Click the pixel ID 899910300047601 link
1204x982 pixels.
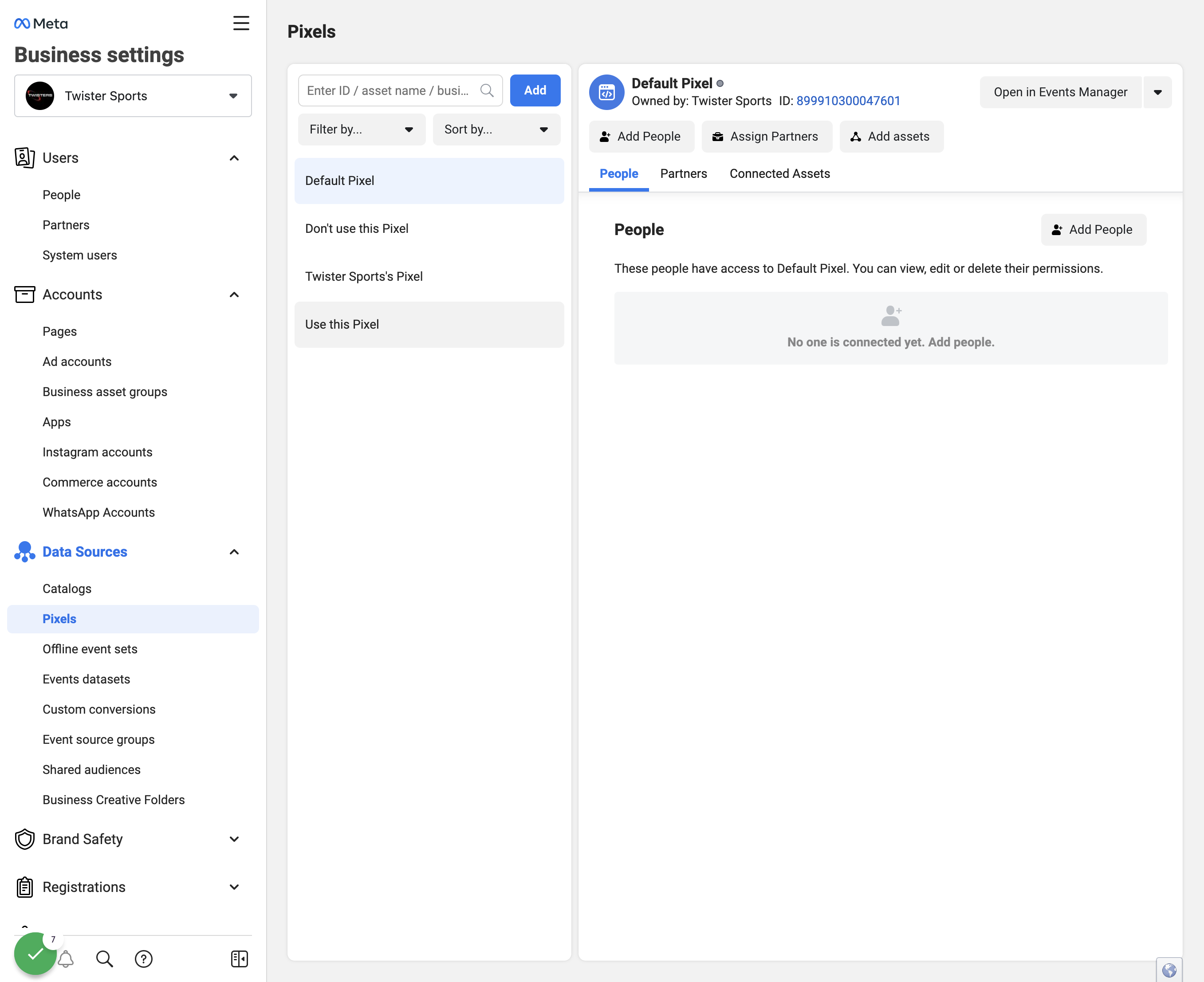(848, 101)
